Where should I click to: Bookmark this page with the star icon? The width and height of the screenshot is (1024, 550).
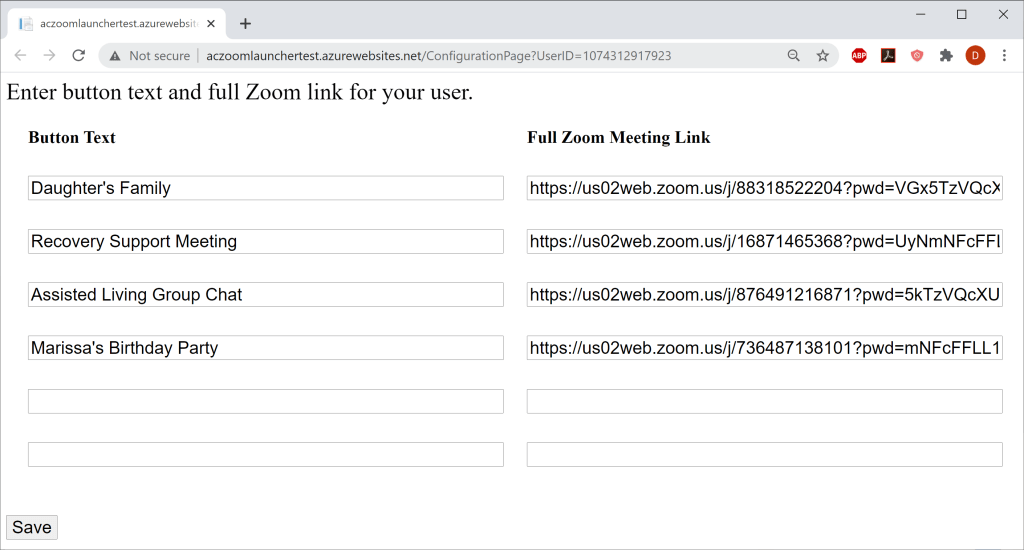[x=823, y=56]
